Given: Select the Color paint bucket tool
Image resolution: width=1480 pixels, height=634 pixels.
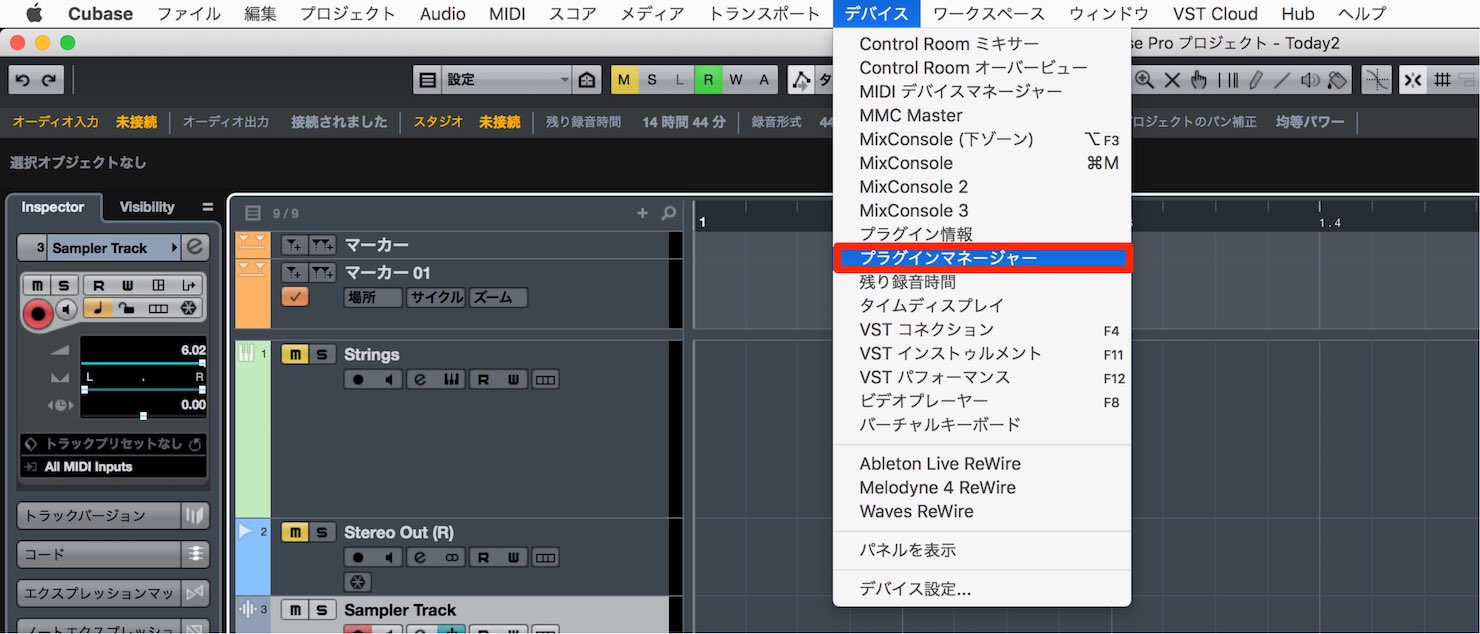Looking at the screenshot, I should pyautogui.click(x=1337, y=80).
